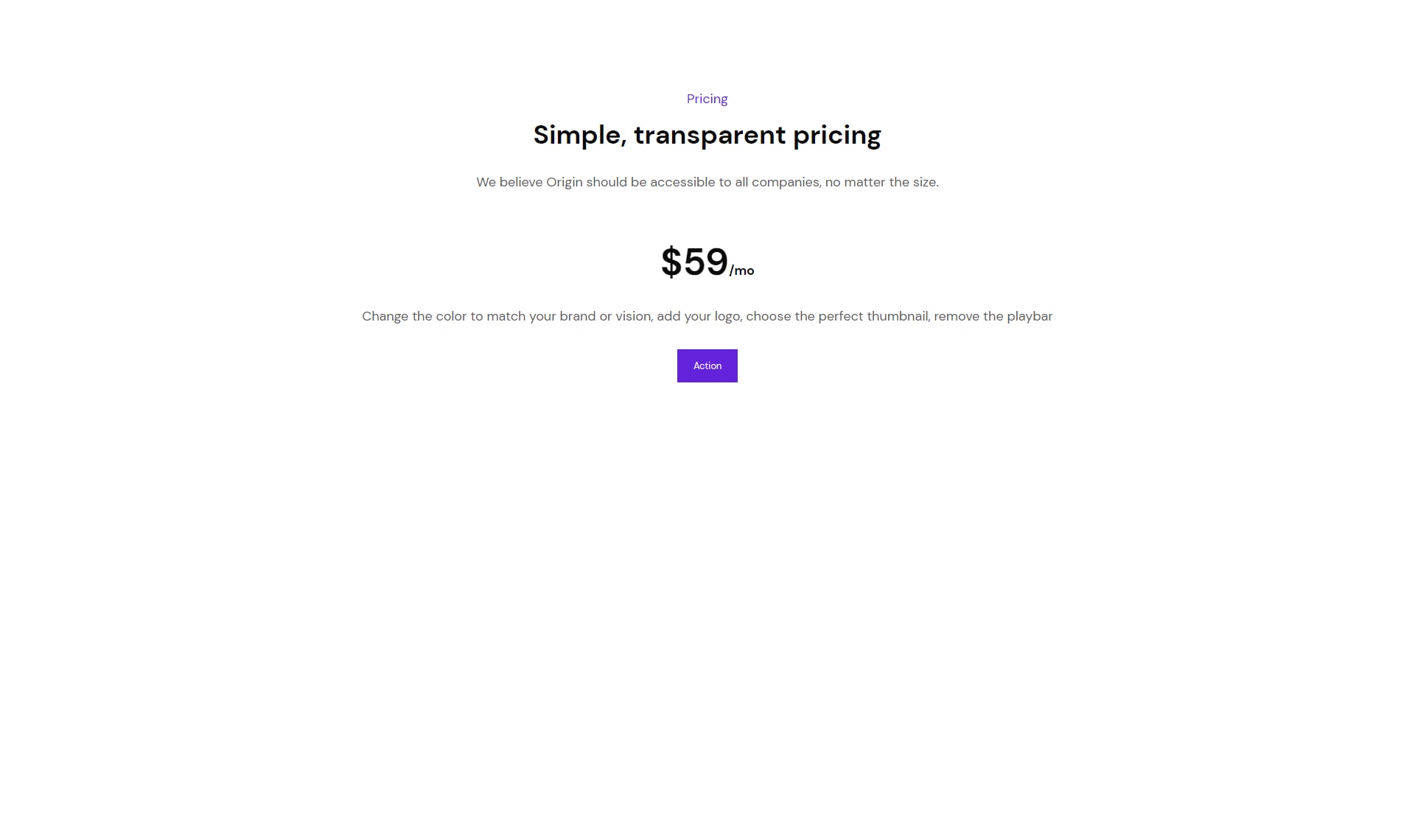Click the purple Pricing label
Image resolution: width=1415 pixels, height=840 pixels.
pyautogui.click(x=707, y=99)
